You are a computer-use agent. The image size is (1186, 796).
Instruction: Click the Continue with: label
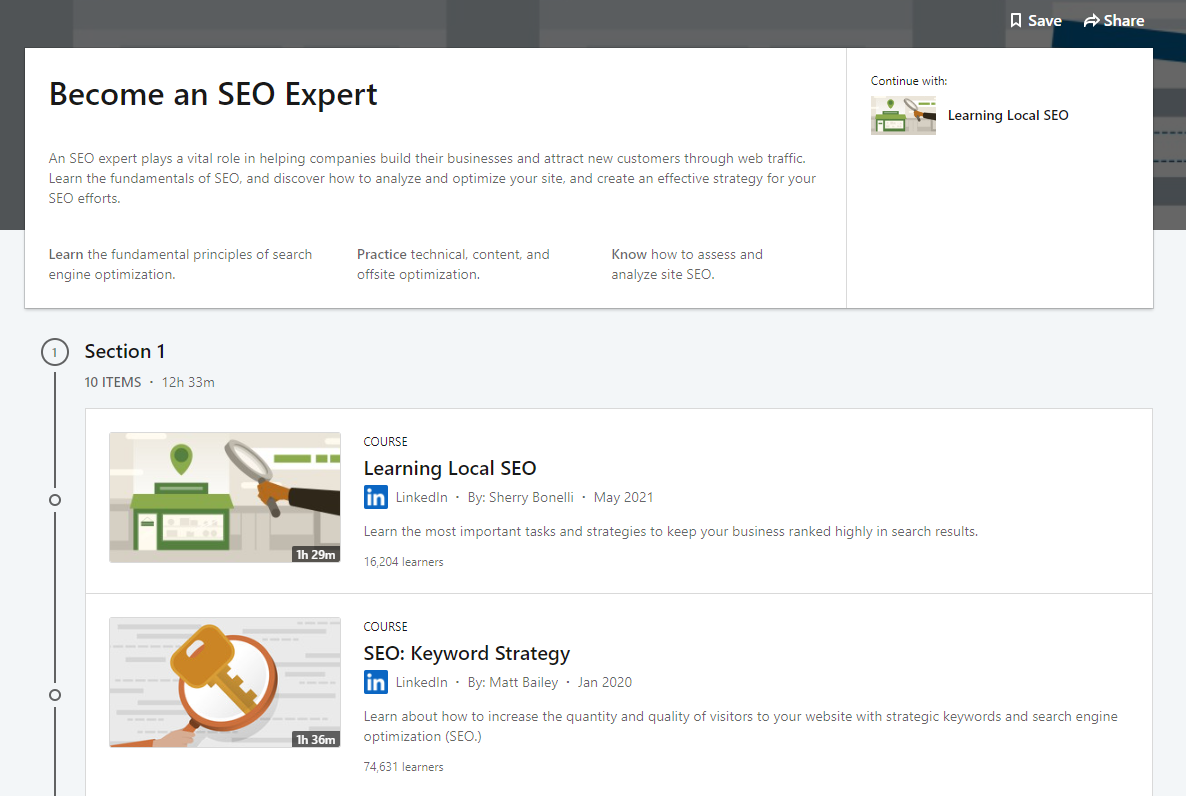click(x=908, y=81)
